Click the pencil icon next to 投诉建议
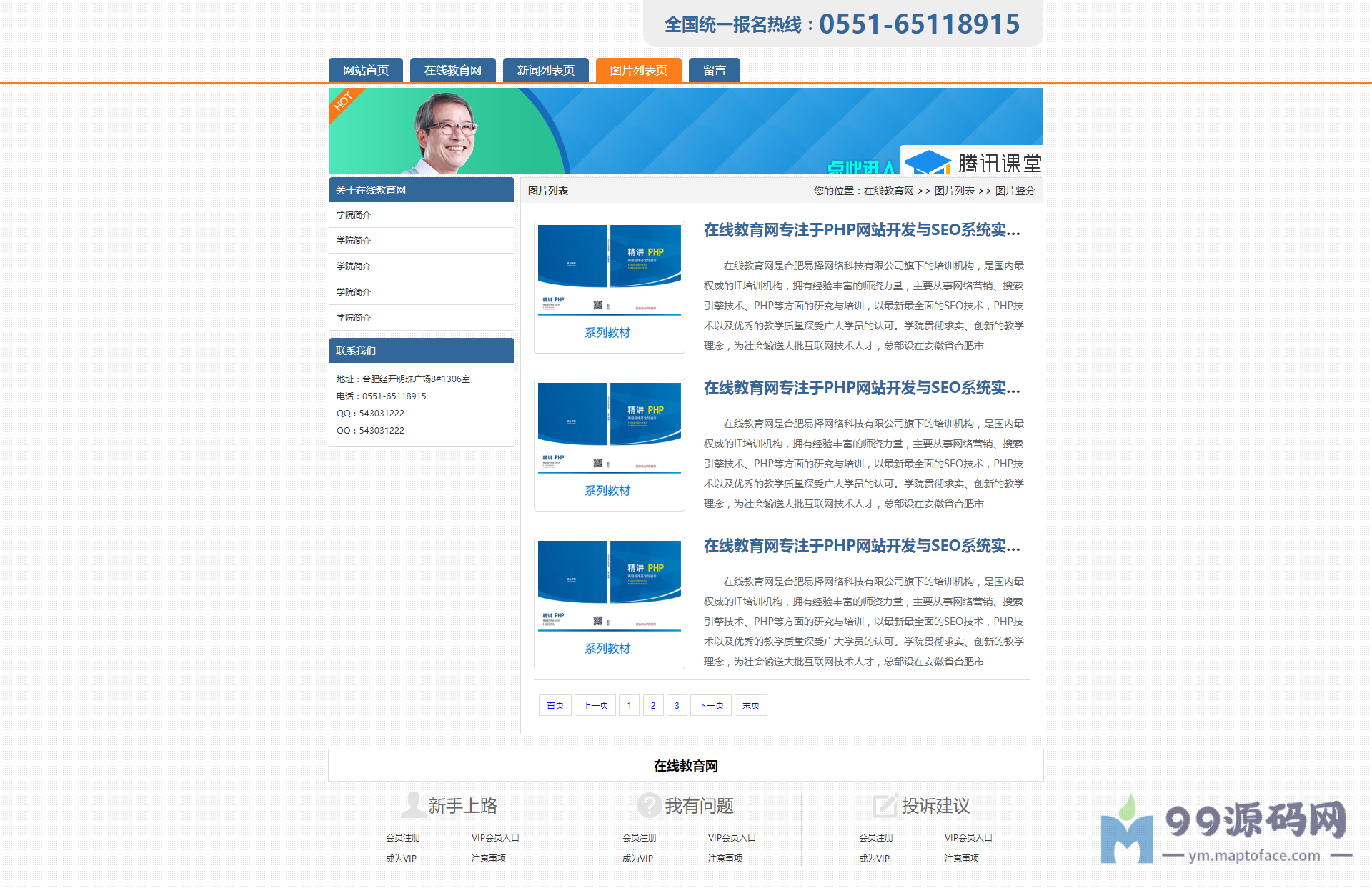The height and width of the screenshot is (888, 1372). tap(886, 805)
